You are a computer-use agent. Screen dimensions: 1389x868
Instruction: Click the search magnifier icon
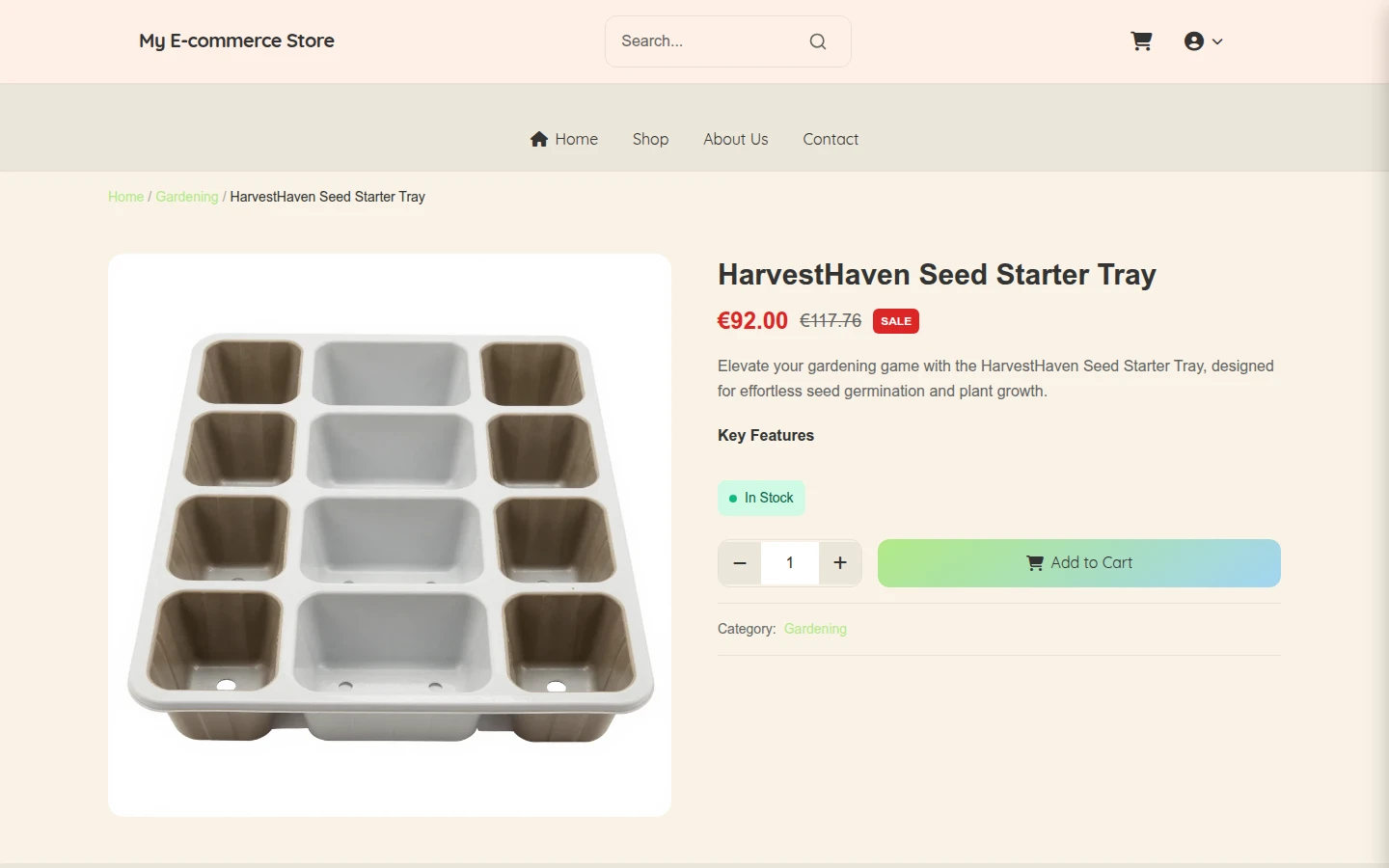(818, 41)
